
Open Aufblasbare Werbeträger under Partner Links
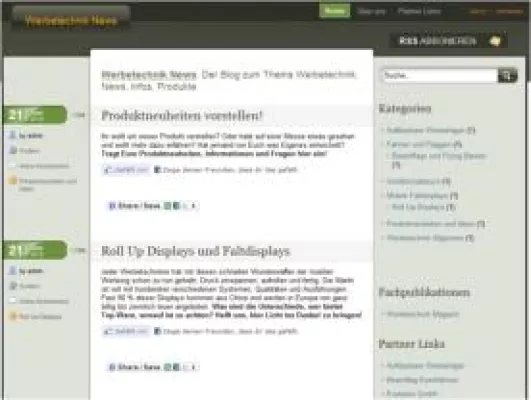pyautogui.click(x=425, y=365)
